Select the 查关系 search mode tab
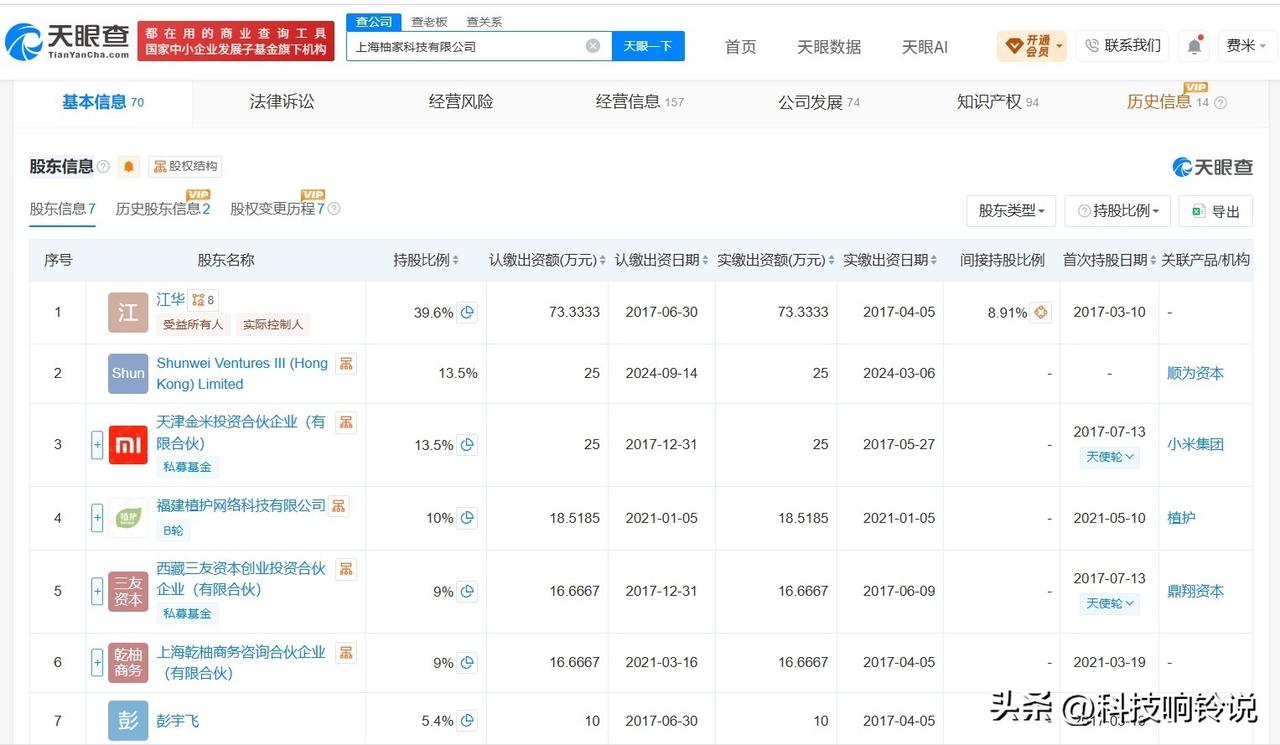 pos(485,22)
